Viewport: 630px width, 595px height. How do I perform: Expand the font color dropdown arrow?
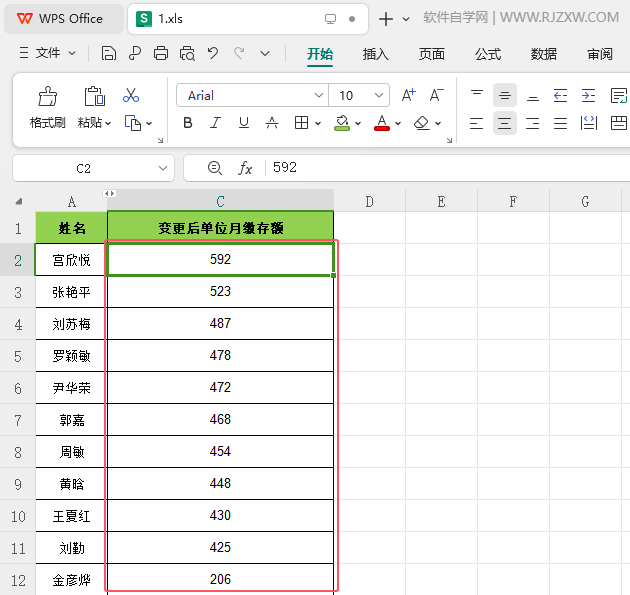click(398, 123)
